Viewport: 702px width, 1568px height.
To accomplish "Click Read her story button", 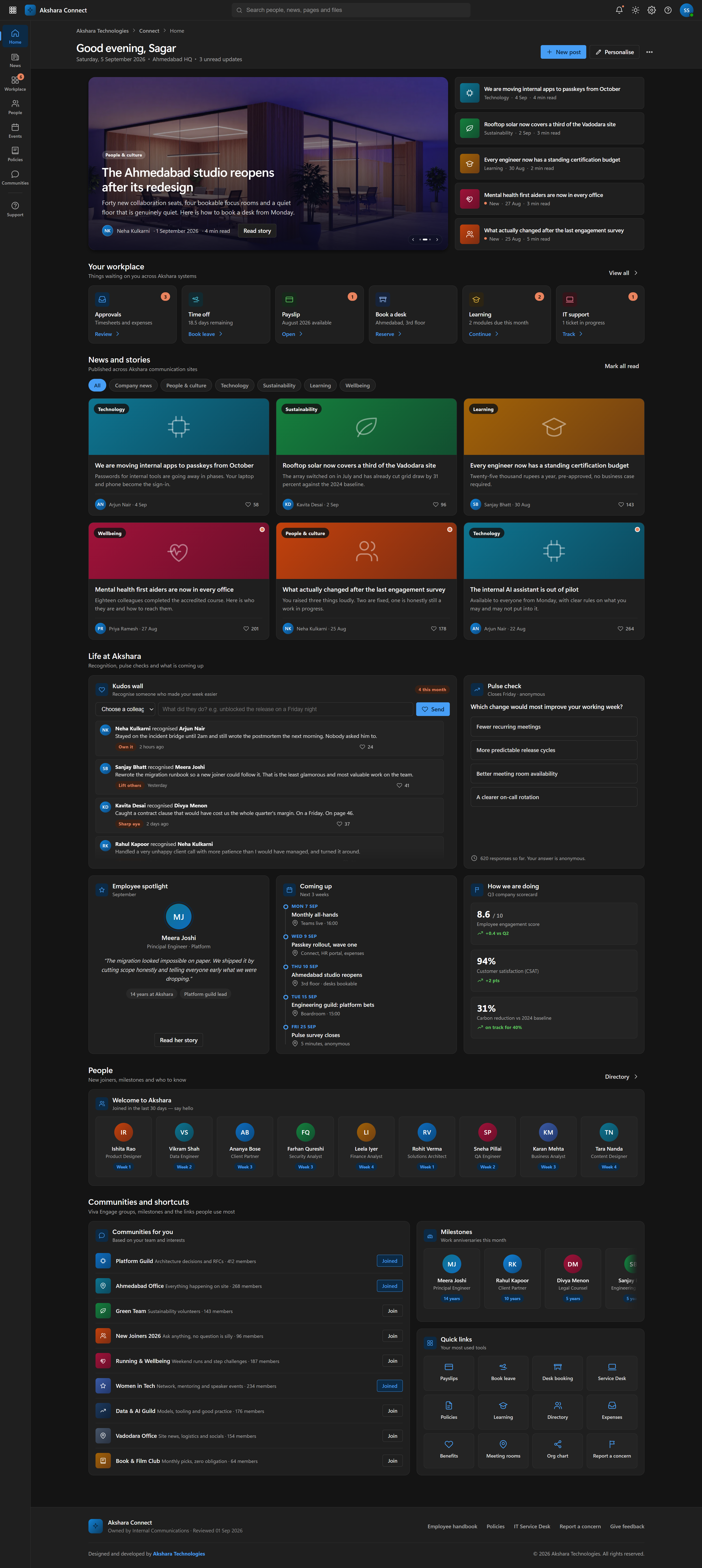I will click(x=179, y=1040).
